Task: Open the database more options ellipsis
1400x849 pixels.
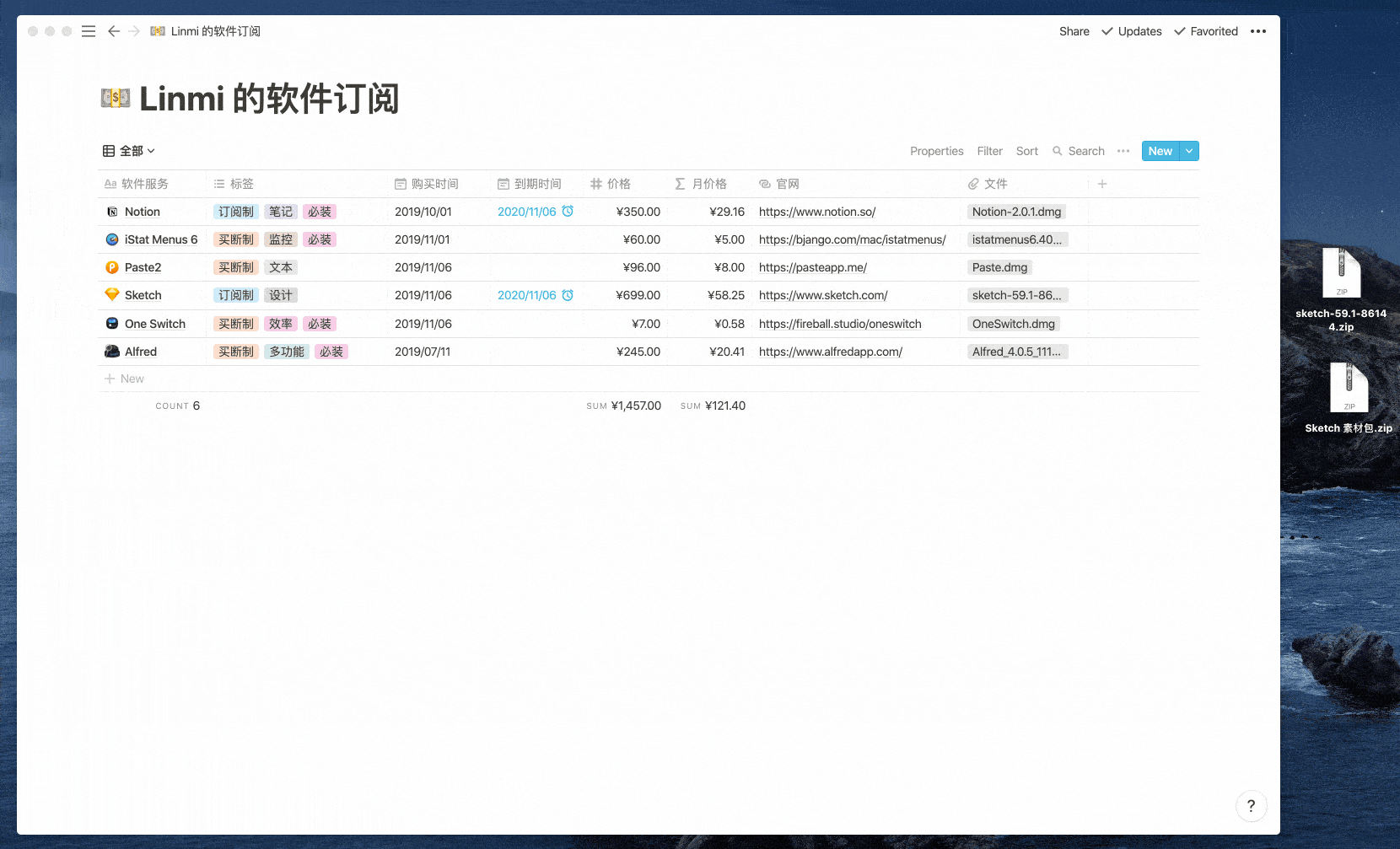Action: [x=1123, y=151]
